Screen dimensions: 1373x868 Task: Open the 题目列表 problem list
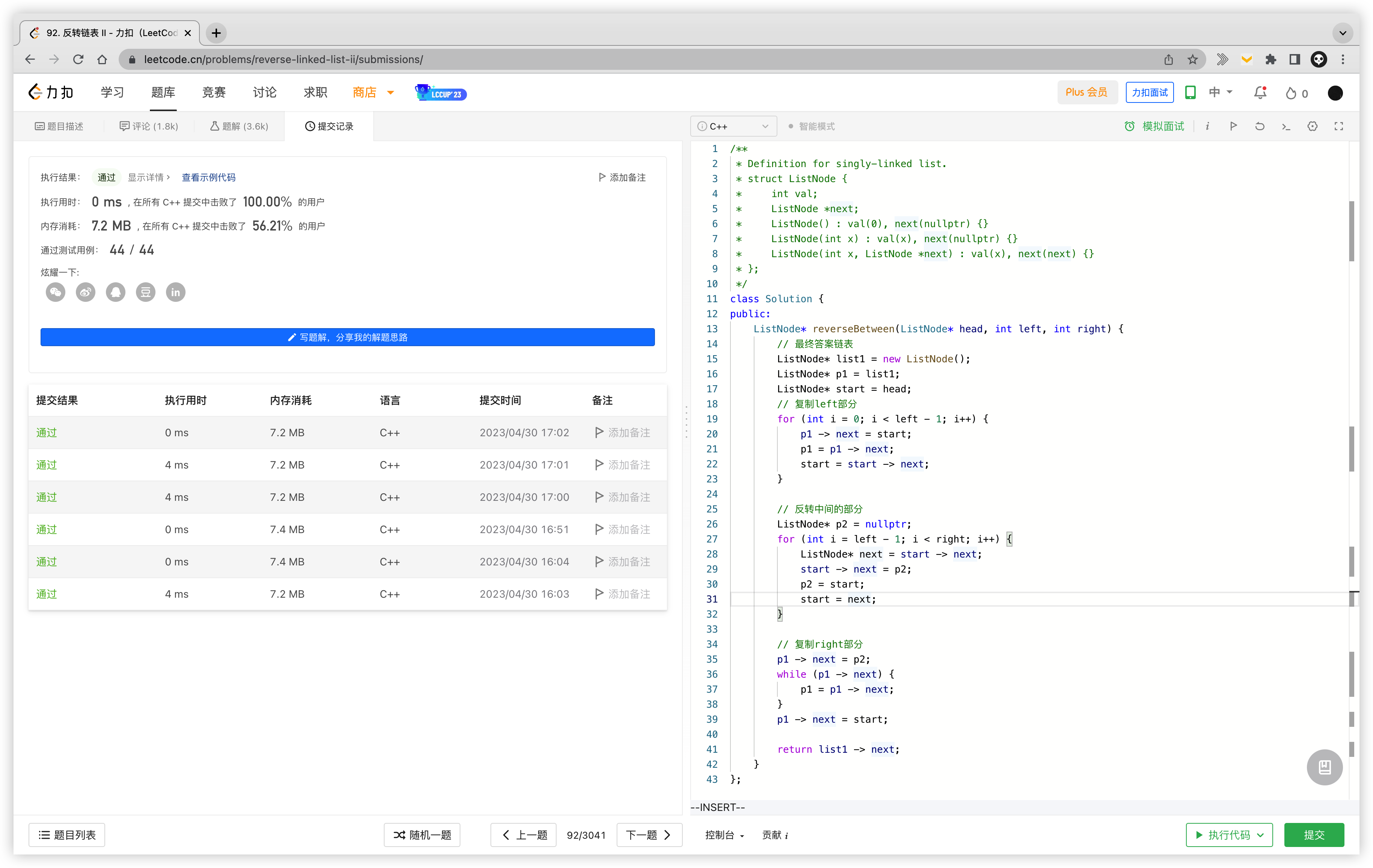pos(67,834)
